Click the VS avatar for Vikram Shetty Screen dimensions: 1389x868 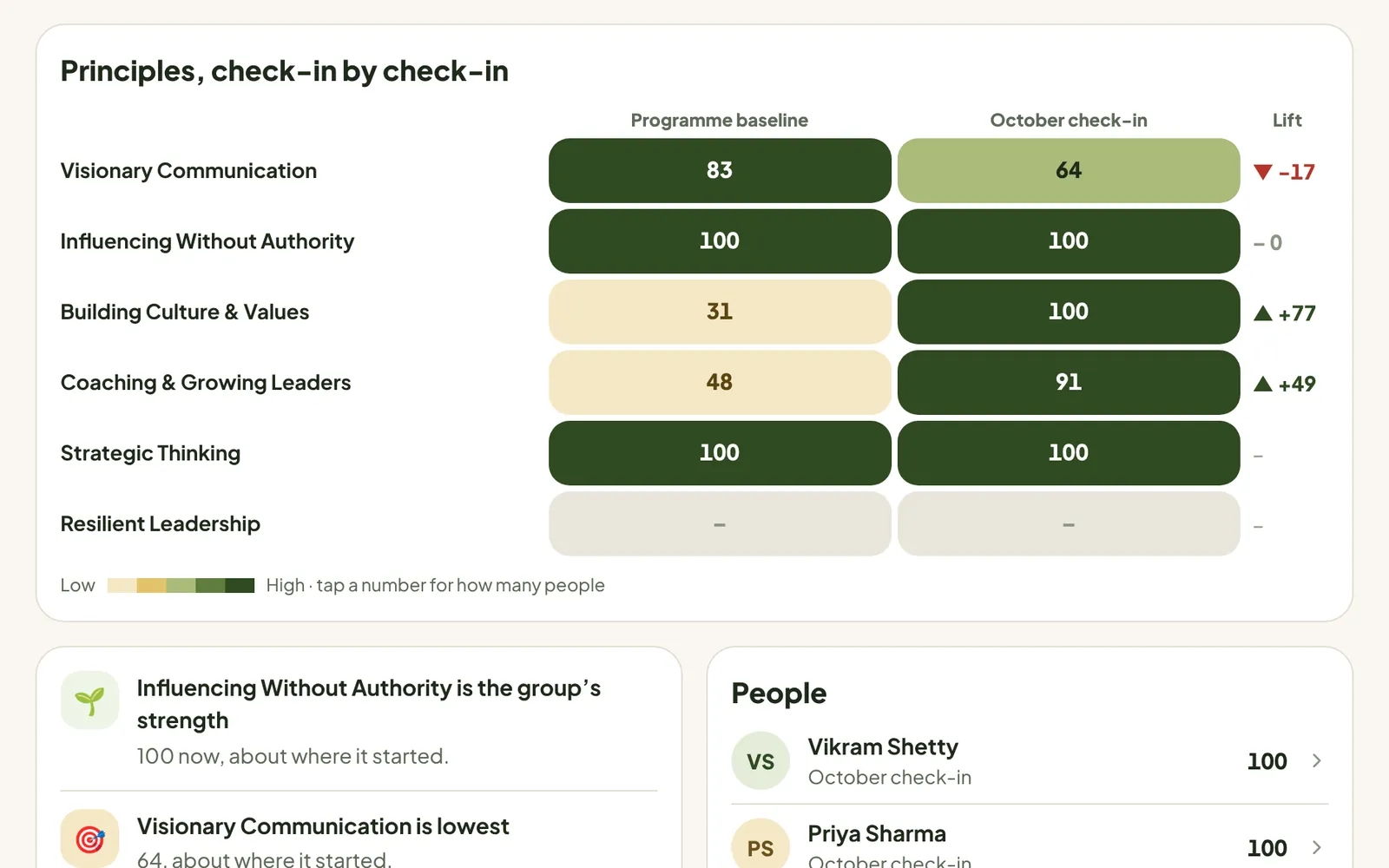click(760, 761)
